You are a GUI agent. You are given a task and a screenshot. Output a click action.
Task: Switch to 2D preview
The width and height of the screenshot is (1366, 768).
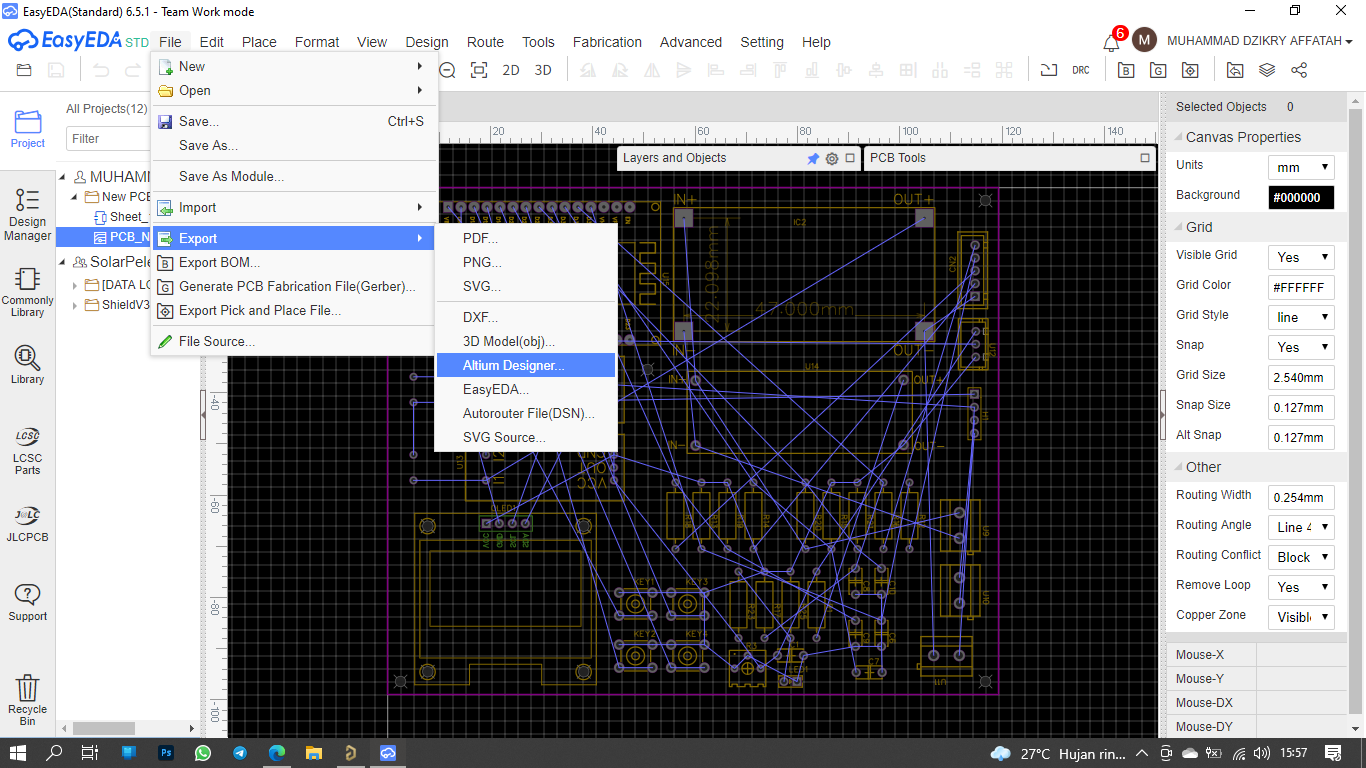click(x=511, y=70)
